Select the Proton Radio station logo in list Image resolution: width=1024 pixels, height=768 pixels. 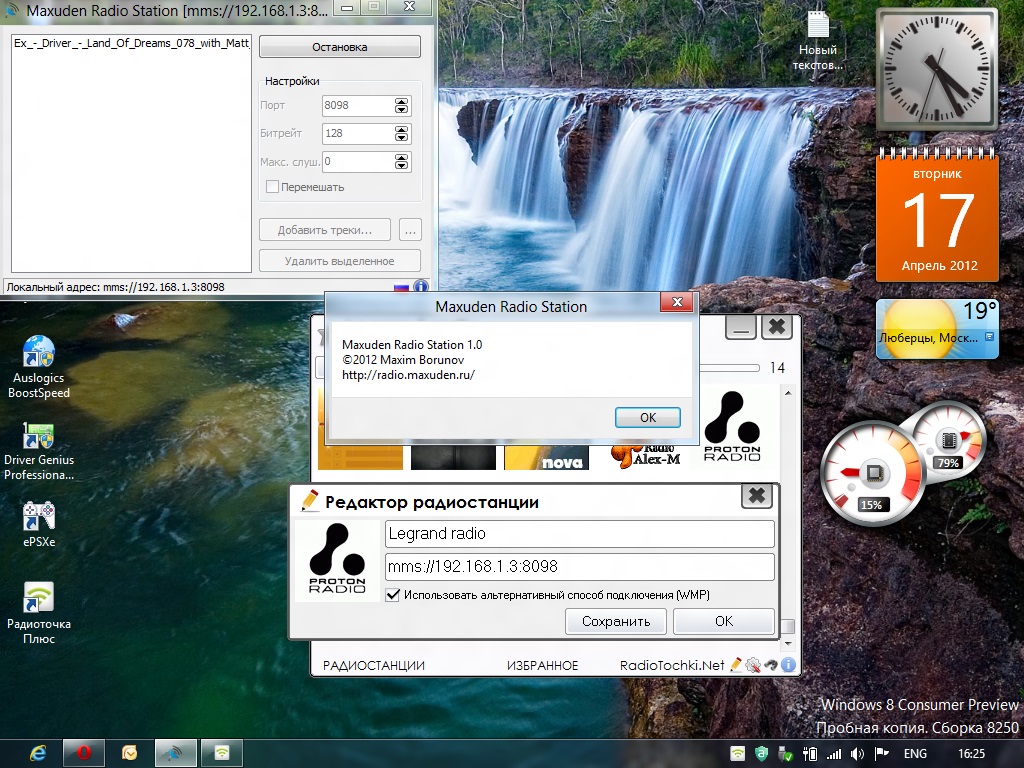[731, 426]
